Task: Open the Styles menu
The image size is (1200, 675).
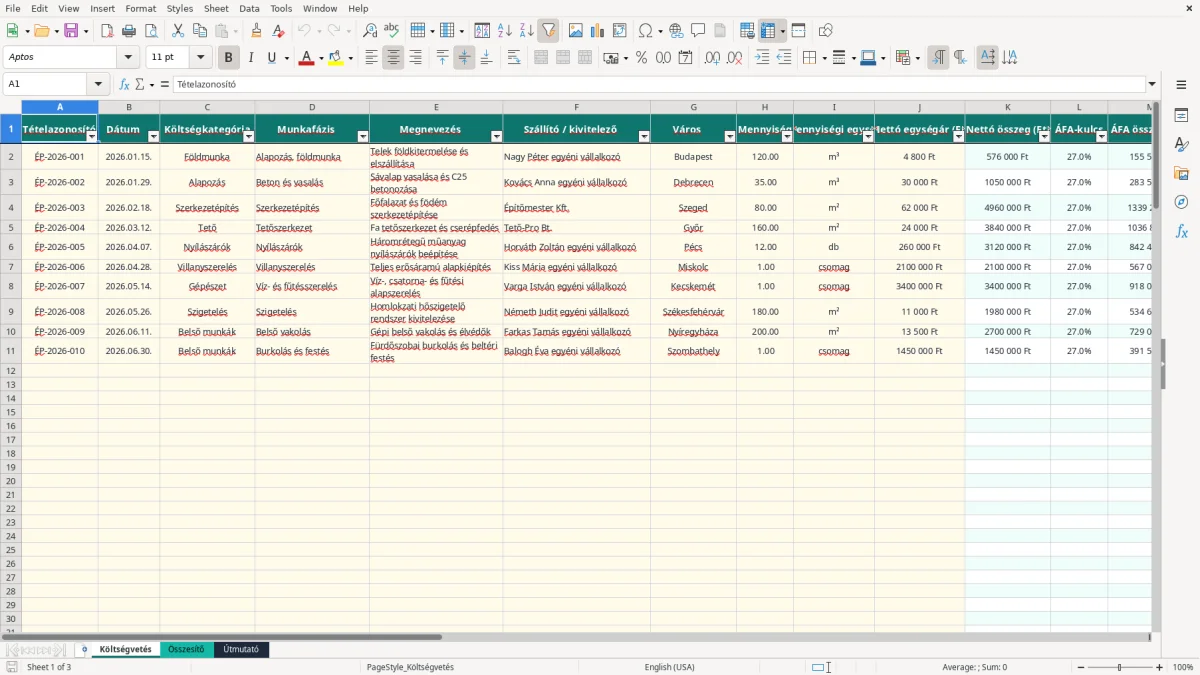Action: coord(180,8)
